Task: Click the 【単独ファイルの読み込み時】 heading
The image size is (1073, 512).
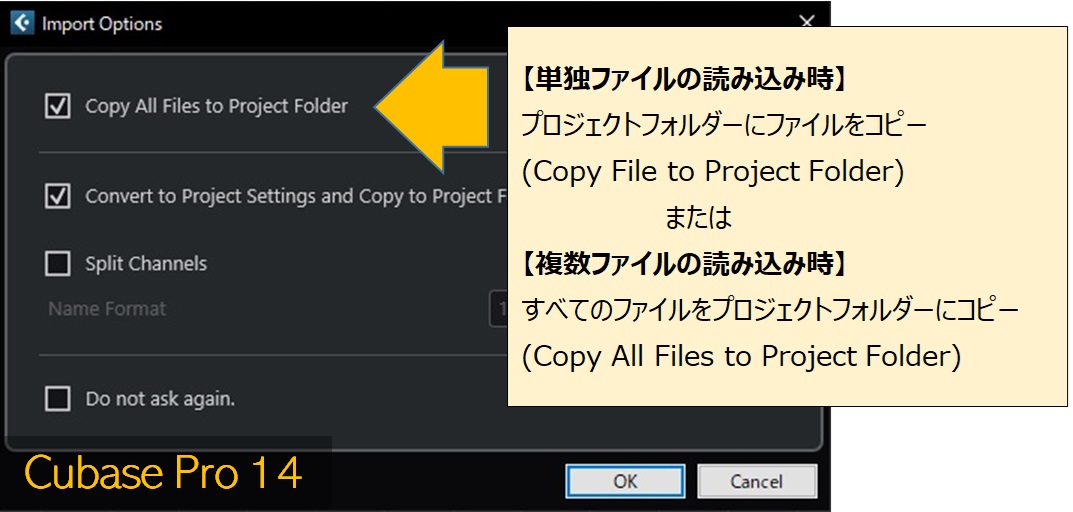Action: (x=686, y=80)
